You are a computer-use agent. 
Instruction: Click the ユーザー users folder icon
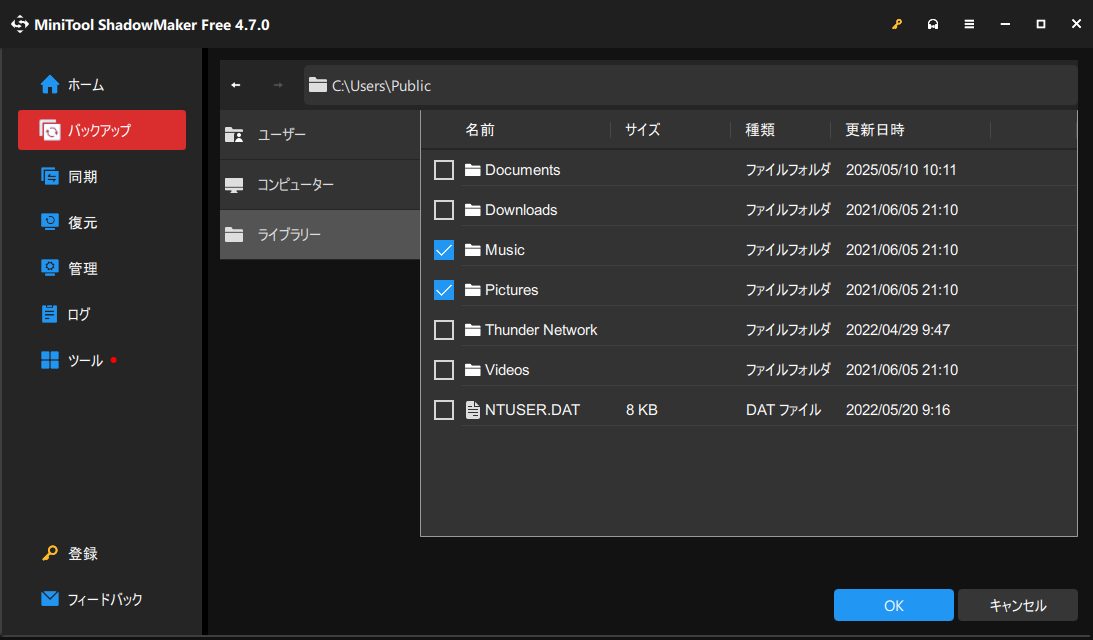tap(234, 135)
